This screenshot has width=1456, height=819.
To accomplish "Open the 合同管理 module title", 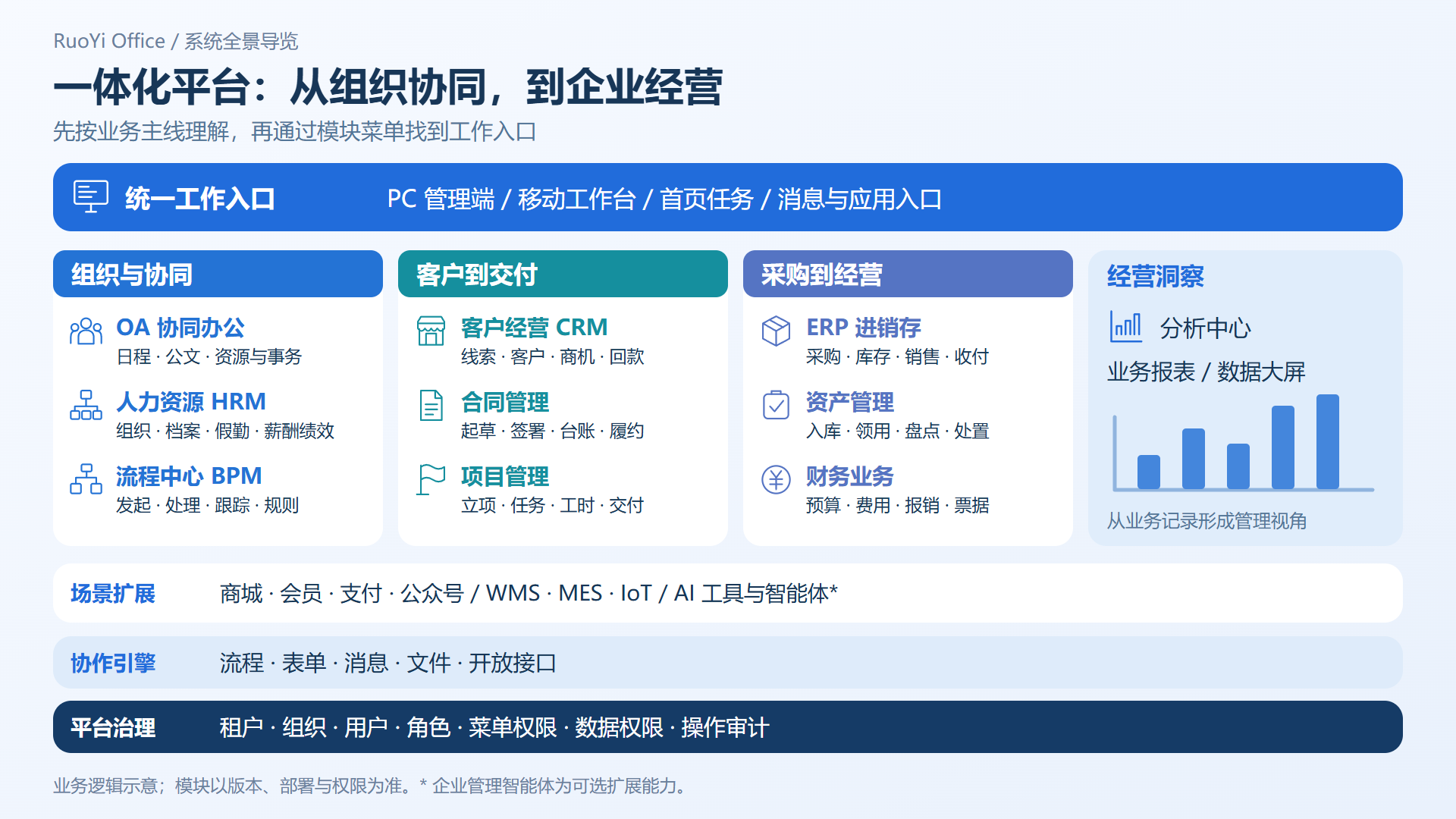I will (x=505, y=402).
